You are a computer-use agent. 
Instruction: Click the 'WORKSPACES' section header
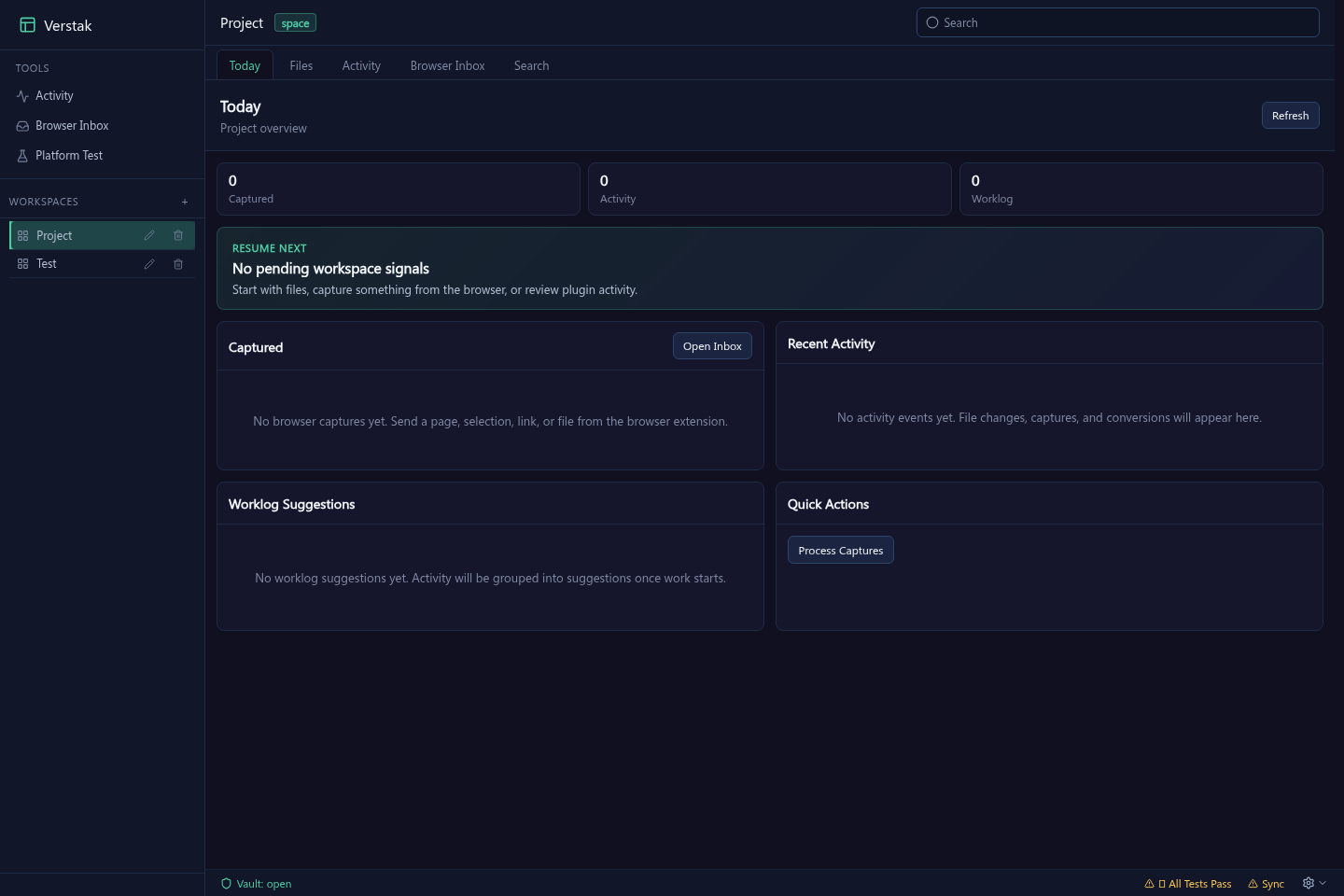(x=44, y=202)
